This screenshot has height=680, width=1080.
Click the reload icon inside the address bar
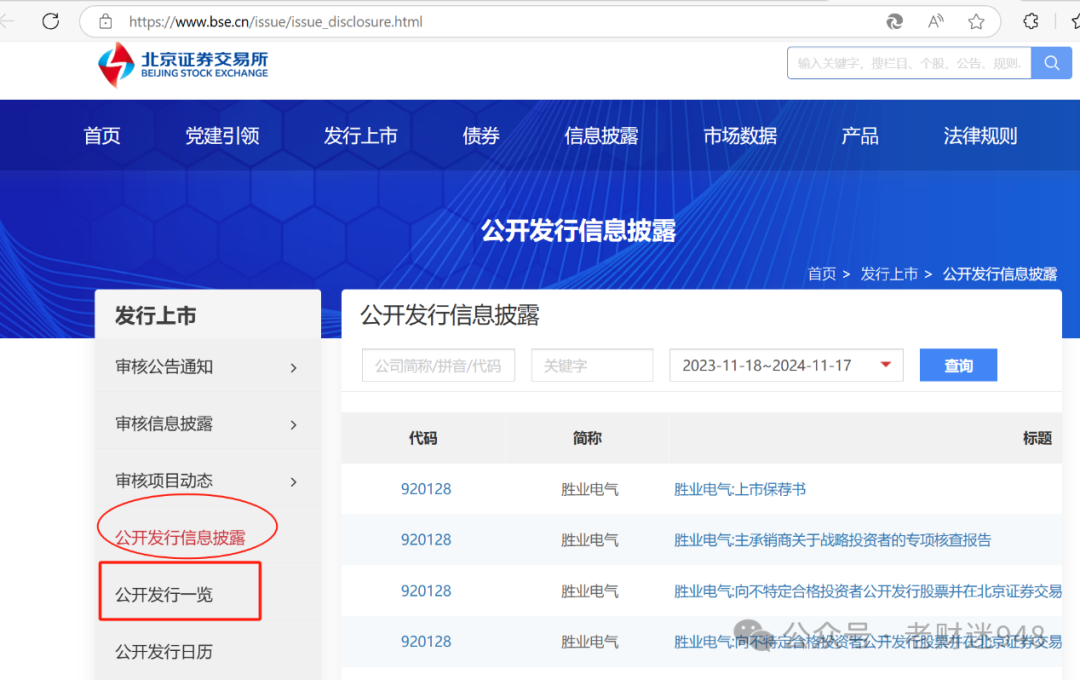tap(894, 21)
